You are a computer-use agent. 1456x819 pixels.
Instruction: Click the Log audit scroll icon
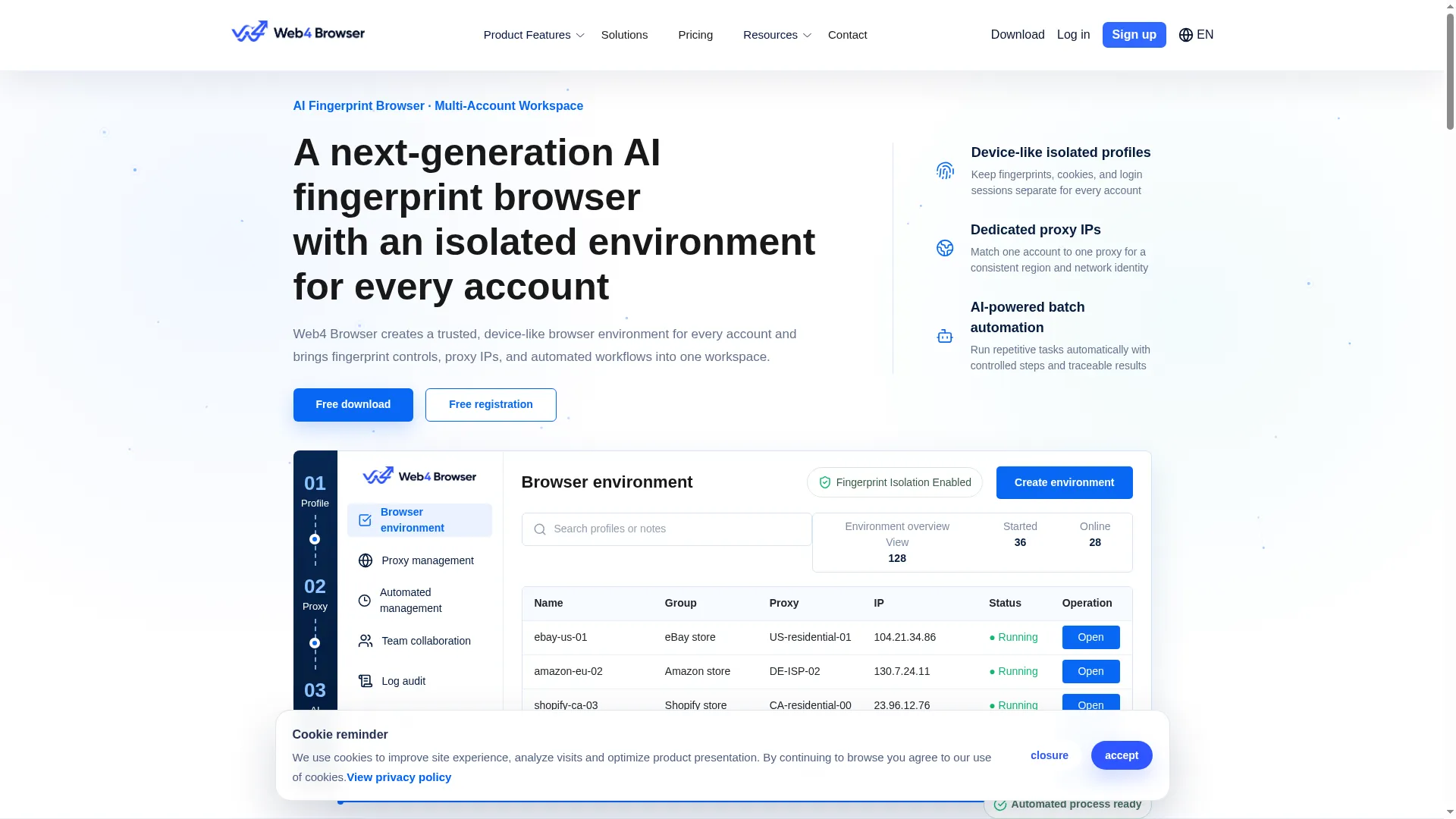pos(366,681)
